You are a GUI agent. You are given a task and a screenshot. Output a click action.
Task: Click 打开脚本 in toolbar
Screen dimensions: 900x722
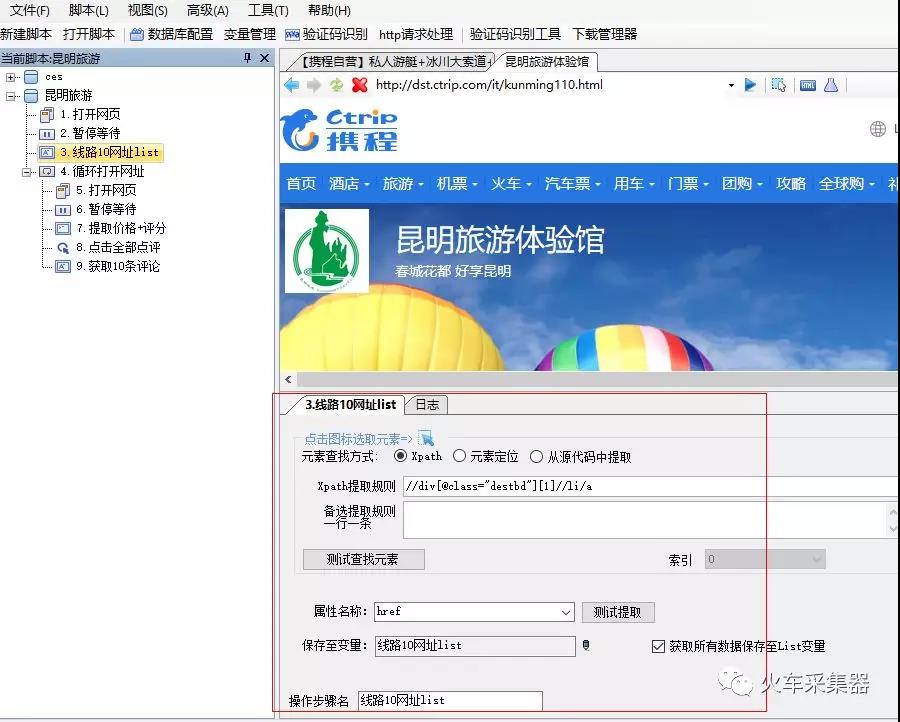89,34
